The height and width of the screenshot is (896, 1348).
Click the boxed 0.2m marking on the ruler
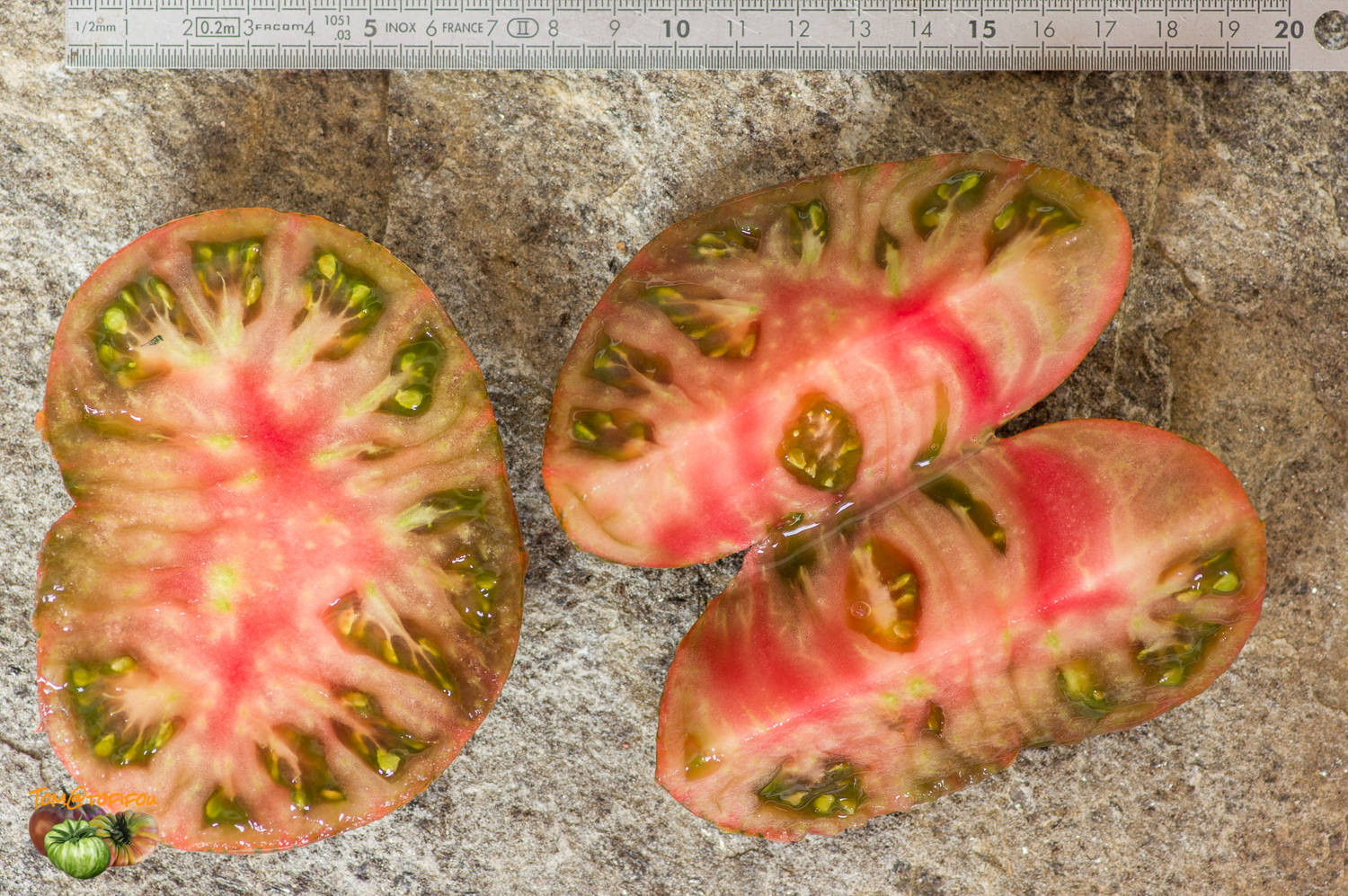pyautogui.click(x=217, y=27)
